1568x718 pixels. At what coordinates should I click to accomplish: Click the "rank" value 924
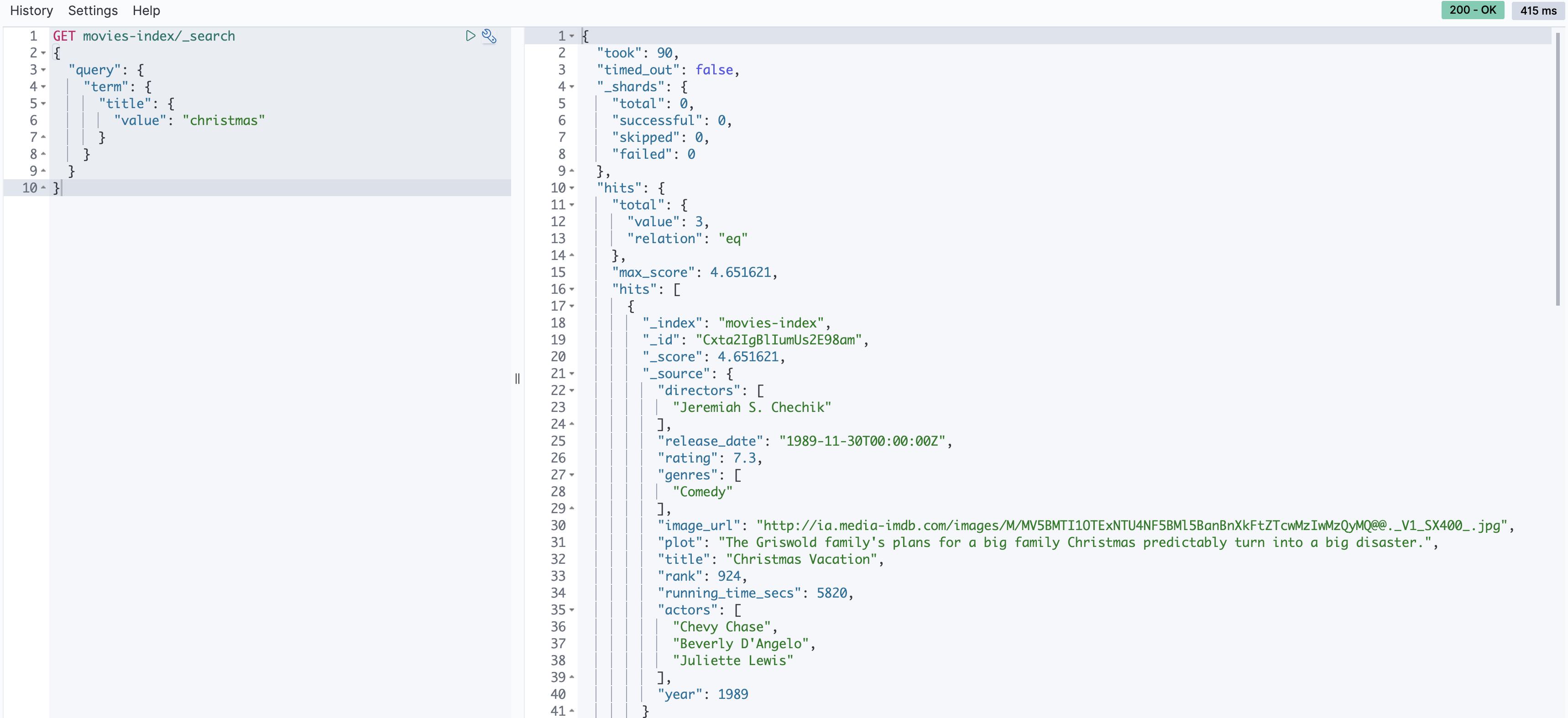[729, 576]
